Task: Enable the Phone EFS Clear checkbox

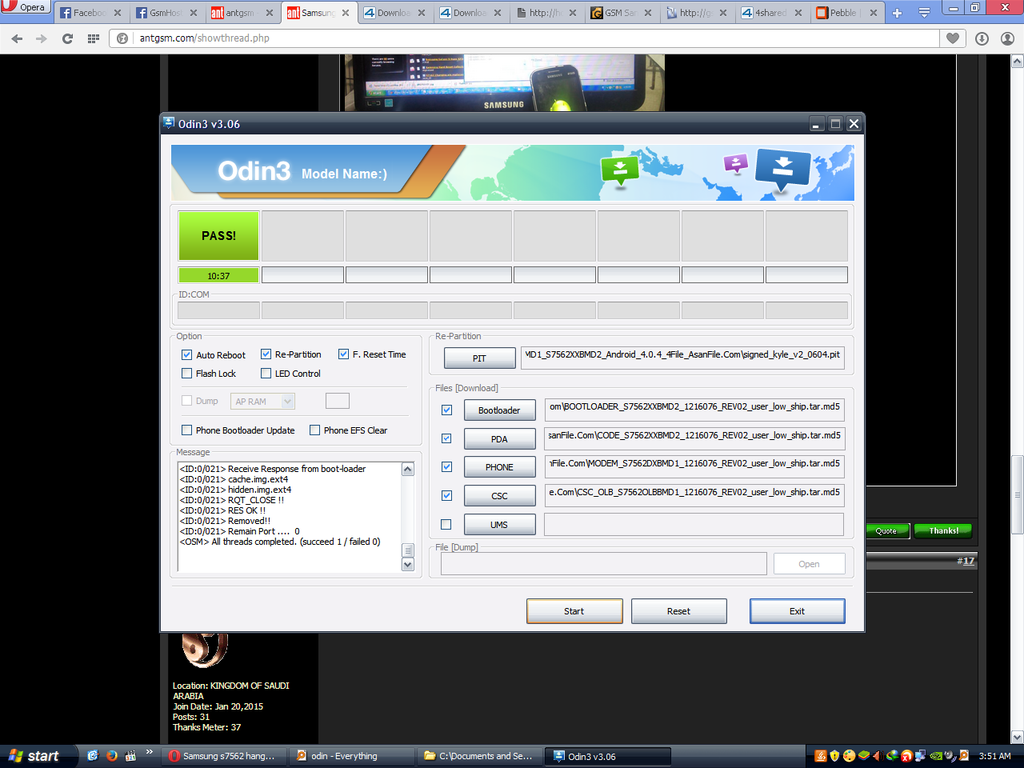Action: point(315,430)
